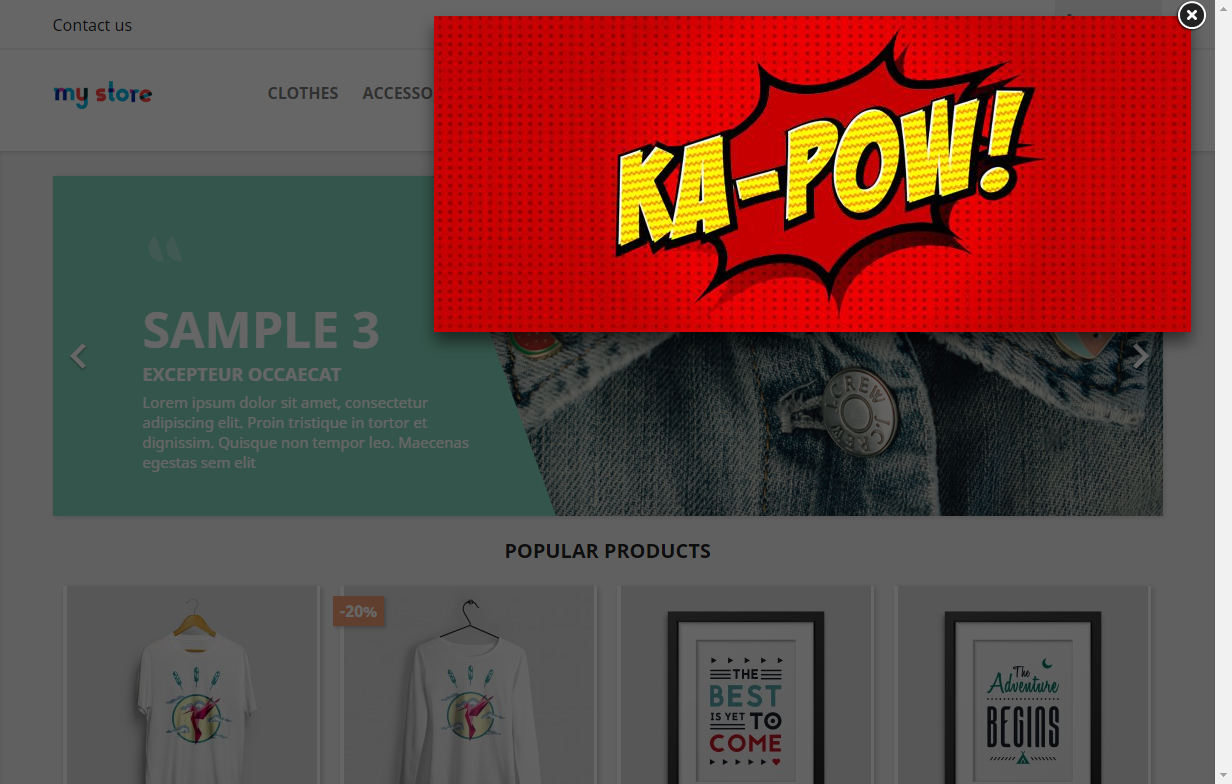Click the scrollbar down arrow
This screenshot has width=1232, height=784.
pos(1225,778)
